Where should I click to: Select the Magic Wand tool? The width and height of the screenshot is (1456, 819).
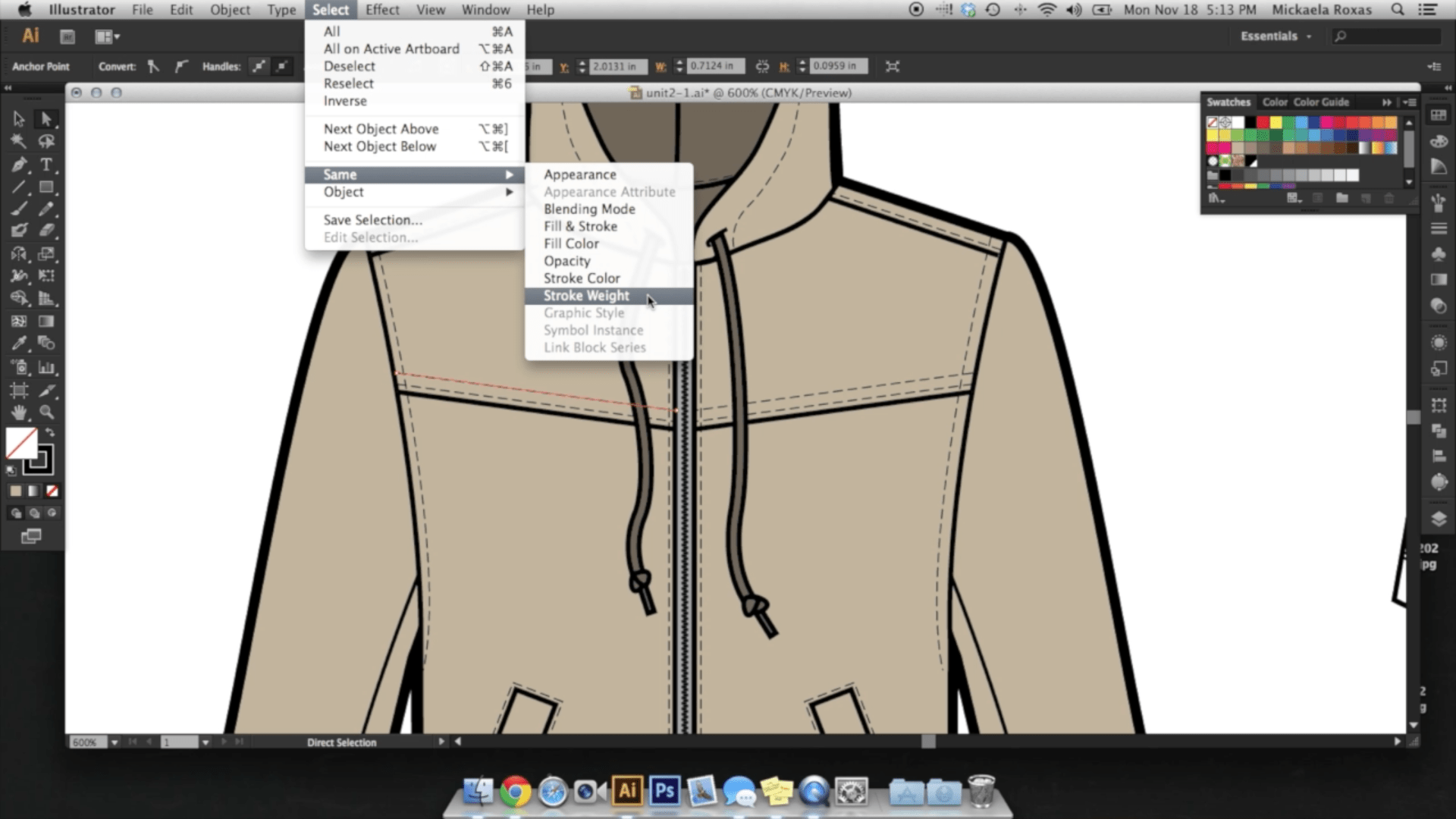click(19, 140)
